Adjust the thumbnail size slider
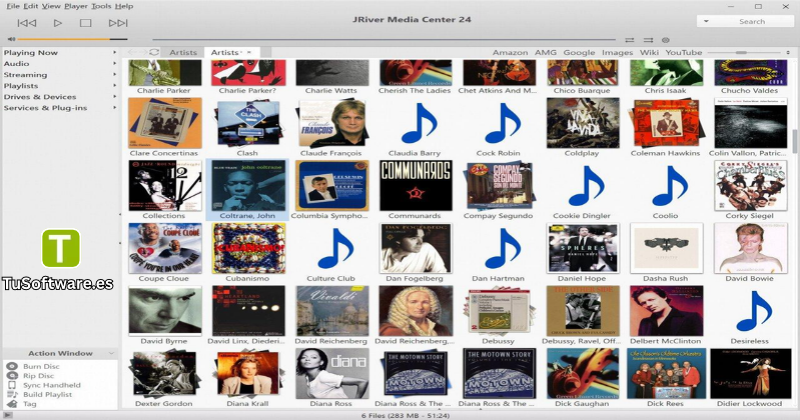 coord(745,53)
